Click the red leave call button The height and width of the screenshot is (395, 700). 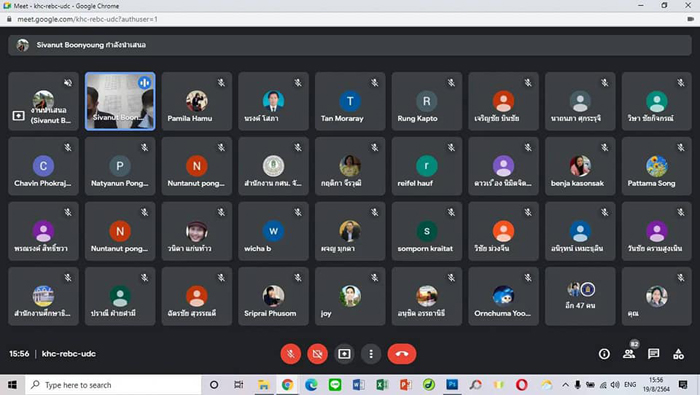(x=402, y=354)
